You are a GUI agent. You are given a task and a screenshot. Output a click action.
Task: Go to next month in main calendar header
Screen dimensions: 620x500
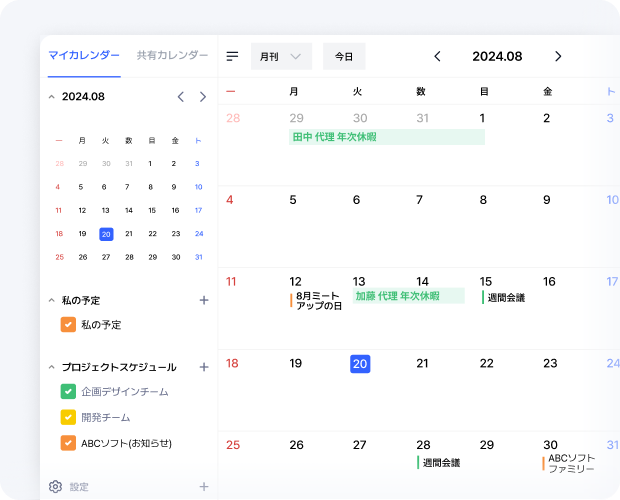(x=558, y=57)
